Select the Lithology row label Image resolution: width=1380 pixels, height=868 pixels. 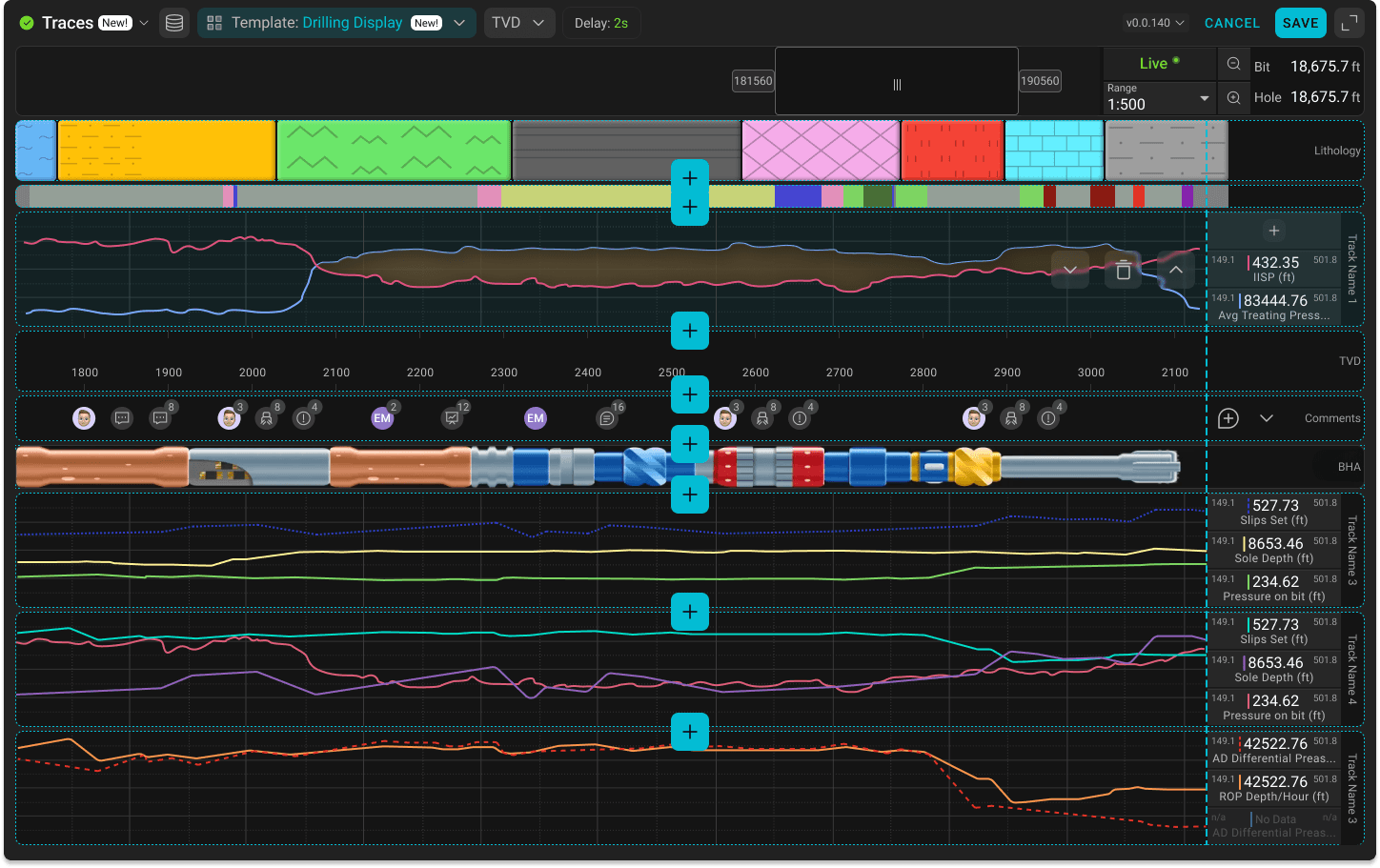click(1337, 151)
